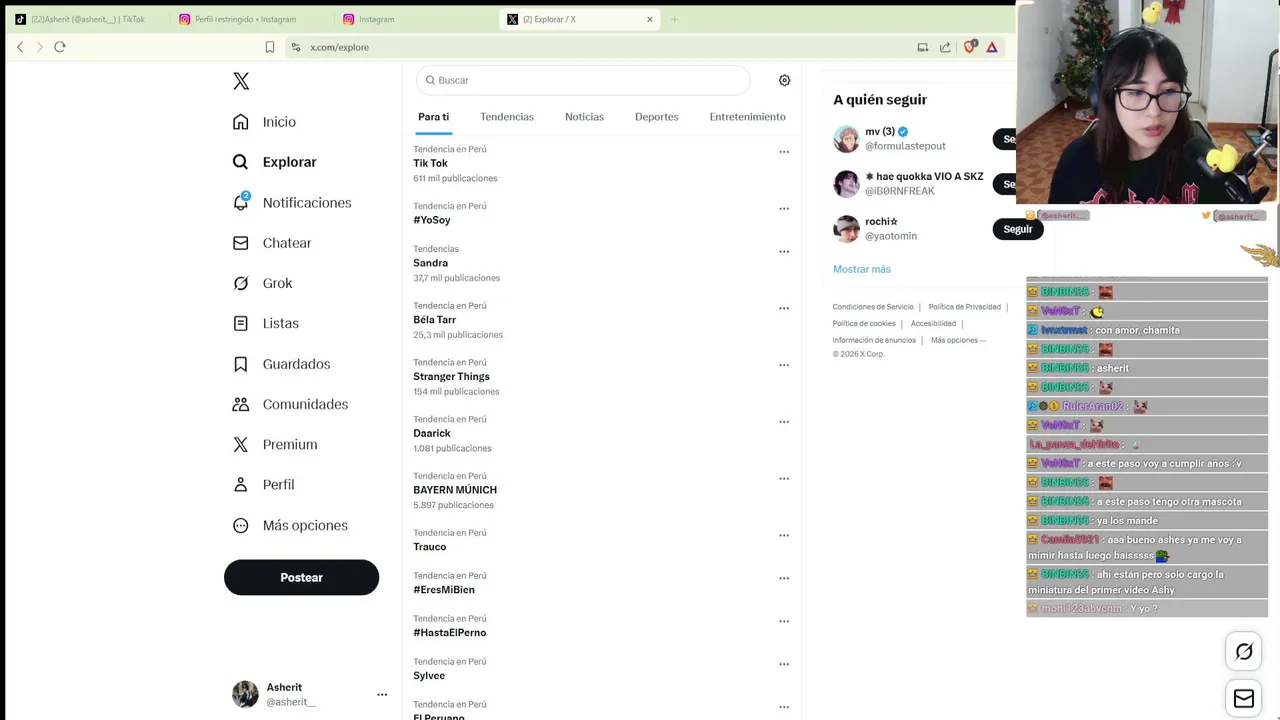Open account options next to Asherit
This screenshot has width=1280, height=720.
click(x=382, y=694)
